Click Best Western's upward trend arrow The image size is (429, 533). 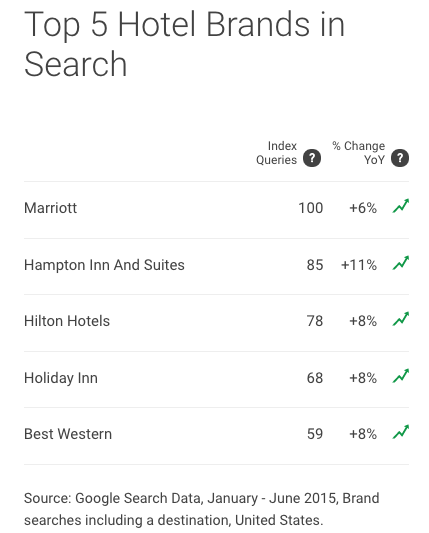pos(401,432)
